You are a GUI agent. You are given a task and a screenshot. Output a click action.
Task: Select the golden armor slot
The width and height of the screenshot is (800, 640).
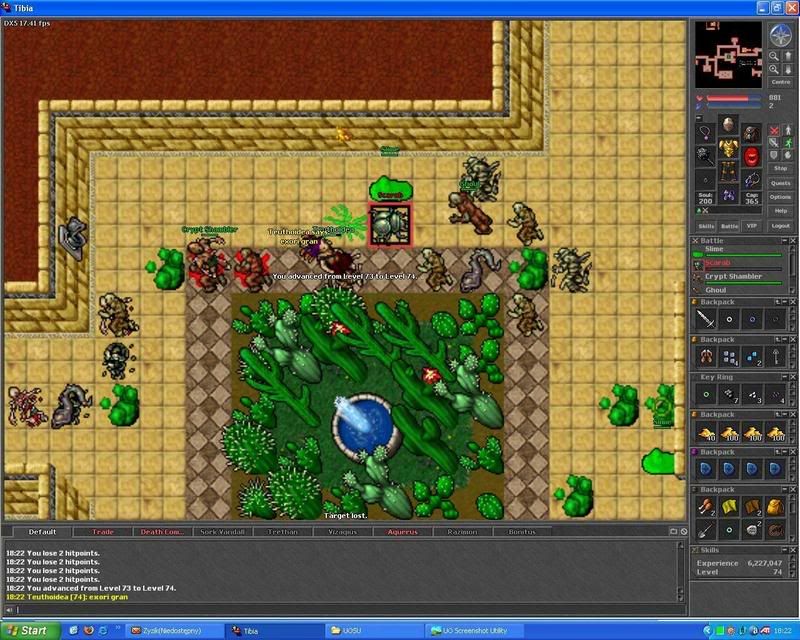click(729, 148)
